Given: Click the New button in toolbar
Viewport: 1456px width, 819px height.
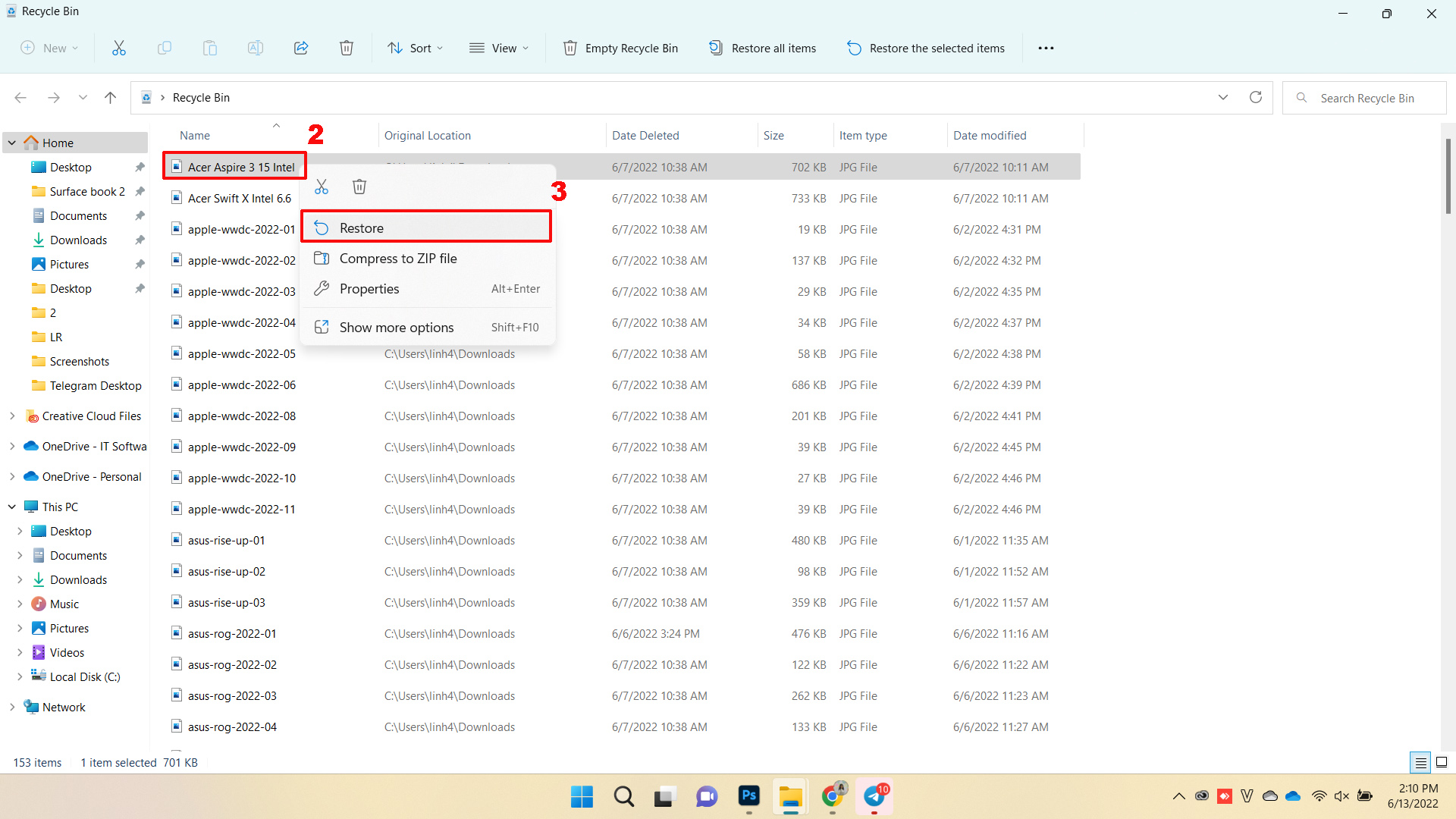Looking at the screenshot, I should click(48, 48).
